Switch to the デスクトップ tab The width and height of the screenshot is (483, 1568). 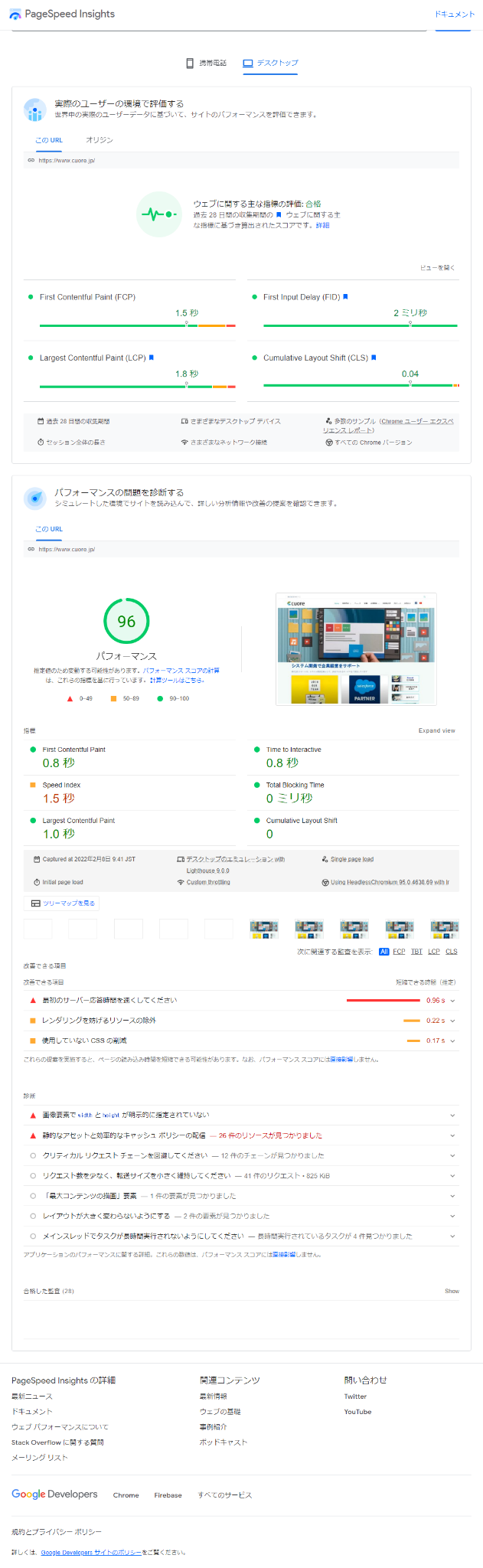(x=270, y=63)
